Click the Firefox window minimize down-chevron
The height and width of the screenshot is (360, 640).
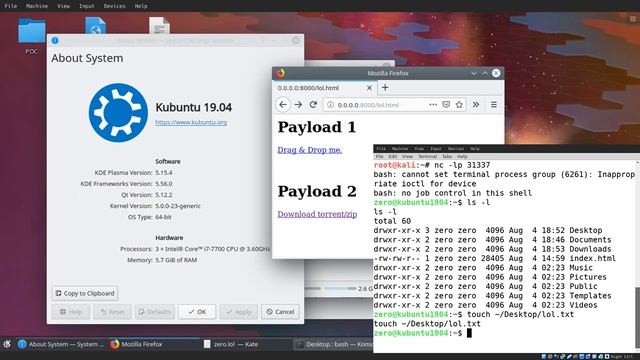pos(473,73)
